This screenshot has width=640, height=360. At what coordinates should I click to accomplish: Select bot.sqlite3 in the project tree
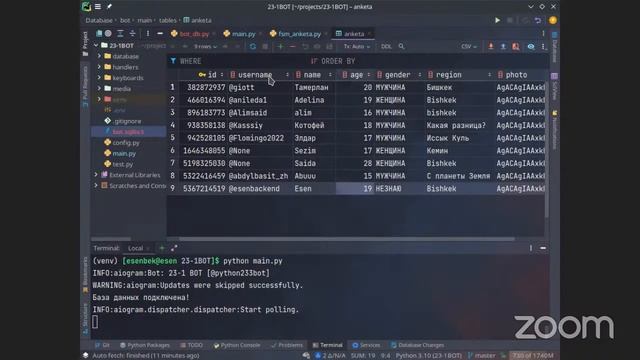tap(128, 132)
